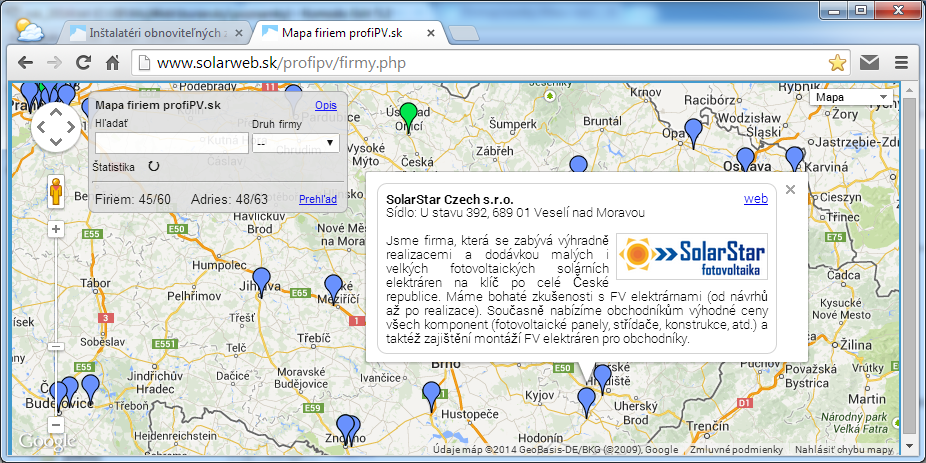Open the Druh firmy dropdown

coord(295,142)
